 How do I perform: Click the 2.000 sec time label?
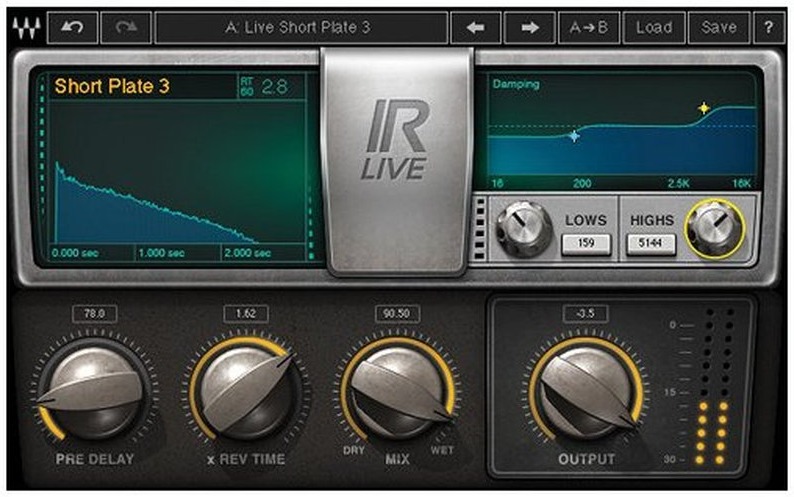pyautogui.click(x=247, y=252)
